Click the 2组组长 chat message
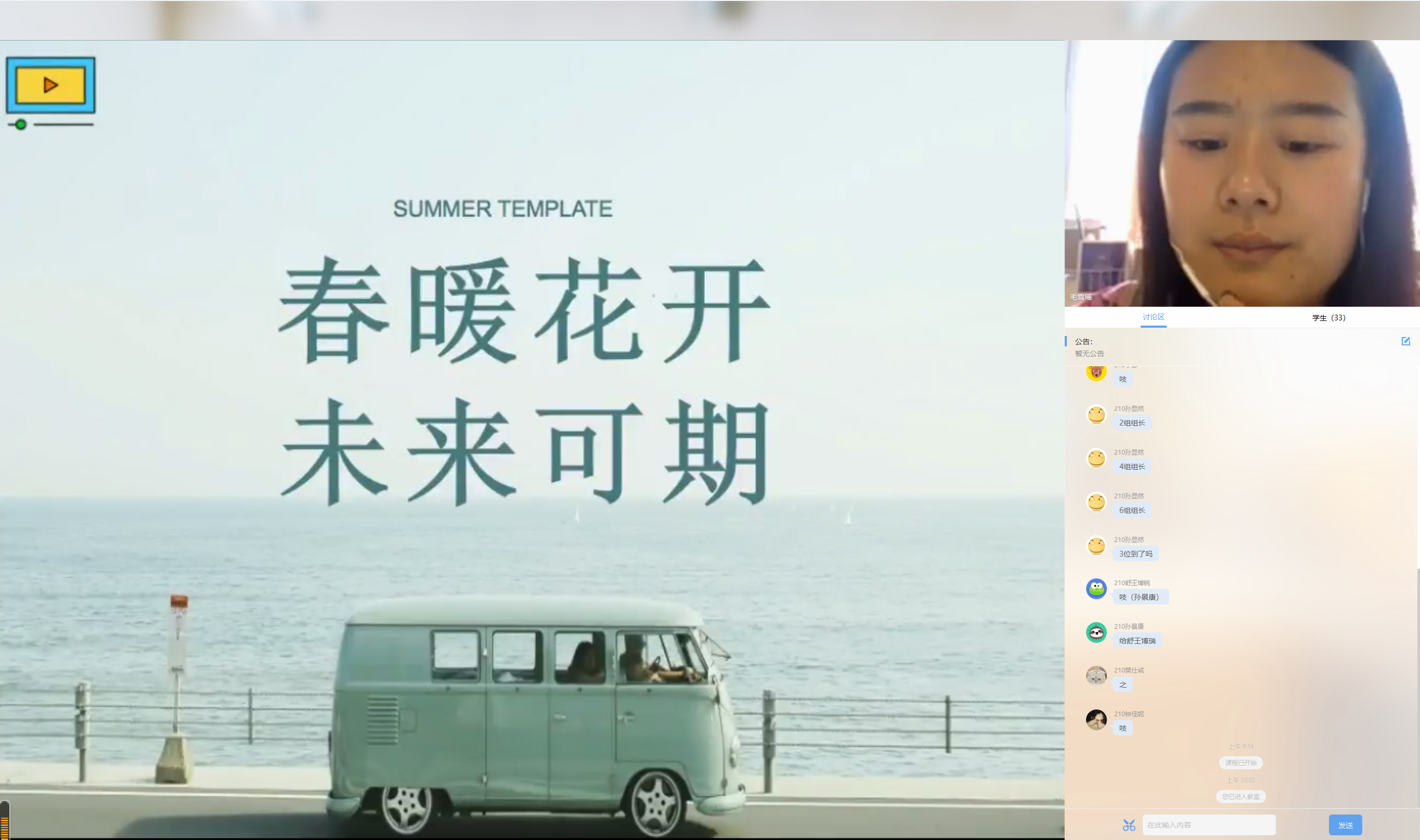Image resolution: width=1420 pixels, height=840 pixels. [1132, 423]
